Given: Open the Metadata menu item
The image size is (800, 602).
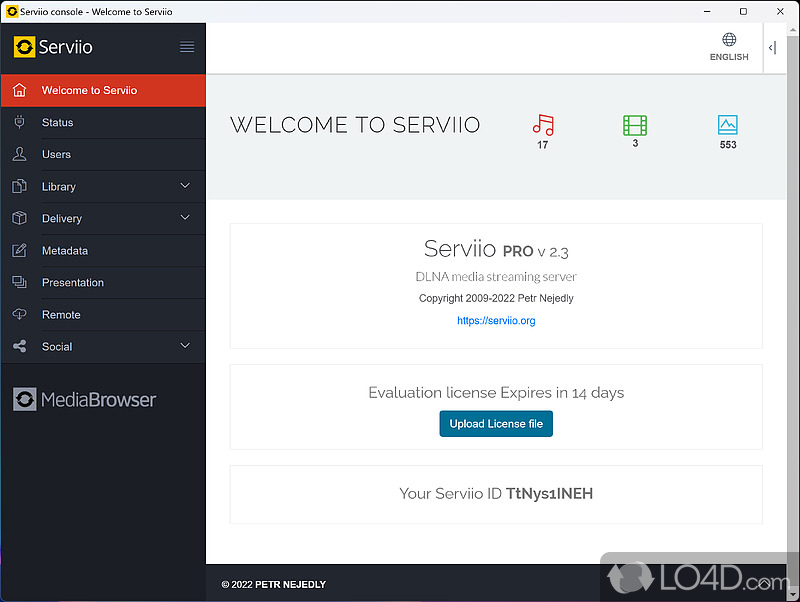Looking at the screenshot, I should [103, 250].
